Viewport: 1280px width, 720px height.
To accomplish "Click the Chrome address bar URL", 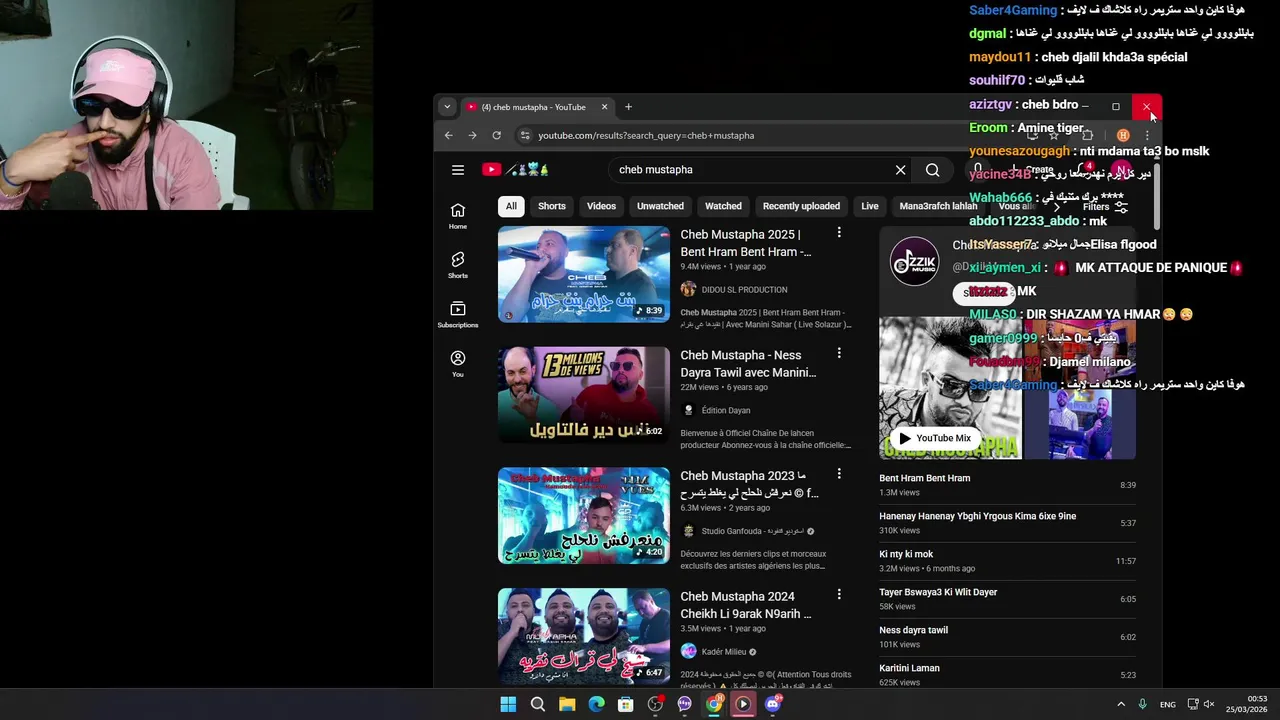I will click(646, 135).
